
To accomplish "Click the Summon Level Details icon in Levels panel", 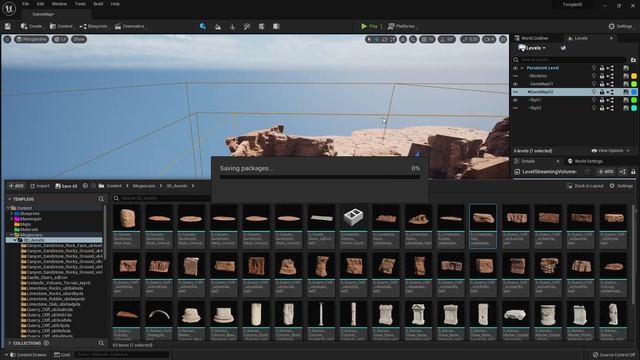I will [563, 48].
